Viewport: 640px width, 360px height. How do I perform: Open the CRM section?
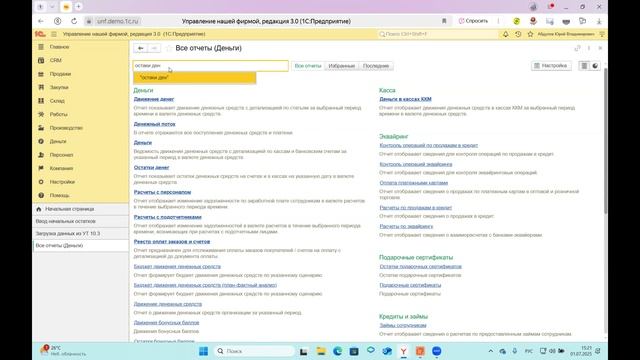click(x=56, y=60)
